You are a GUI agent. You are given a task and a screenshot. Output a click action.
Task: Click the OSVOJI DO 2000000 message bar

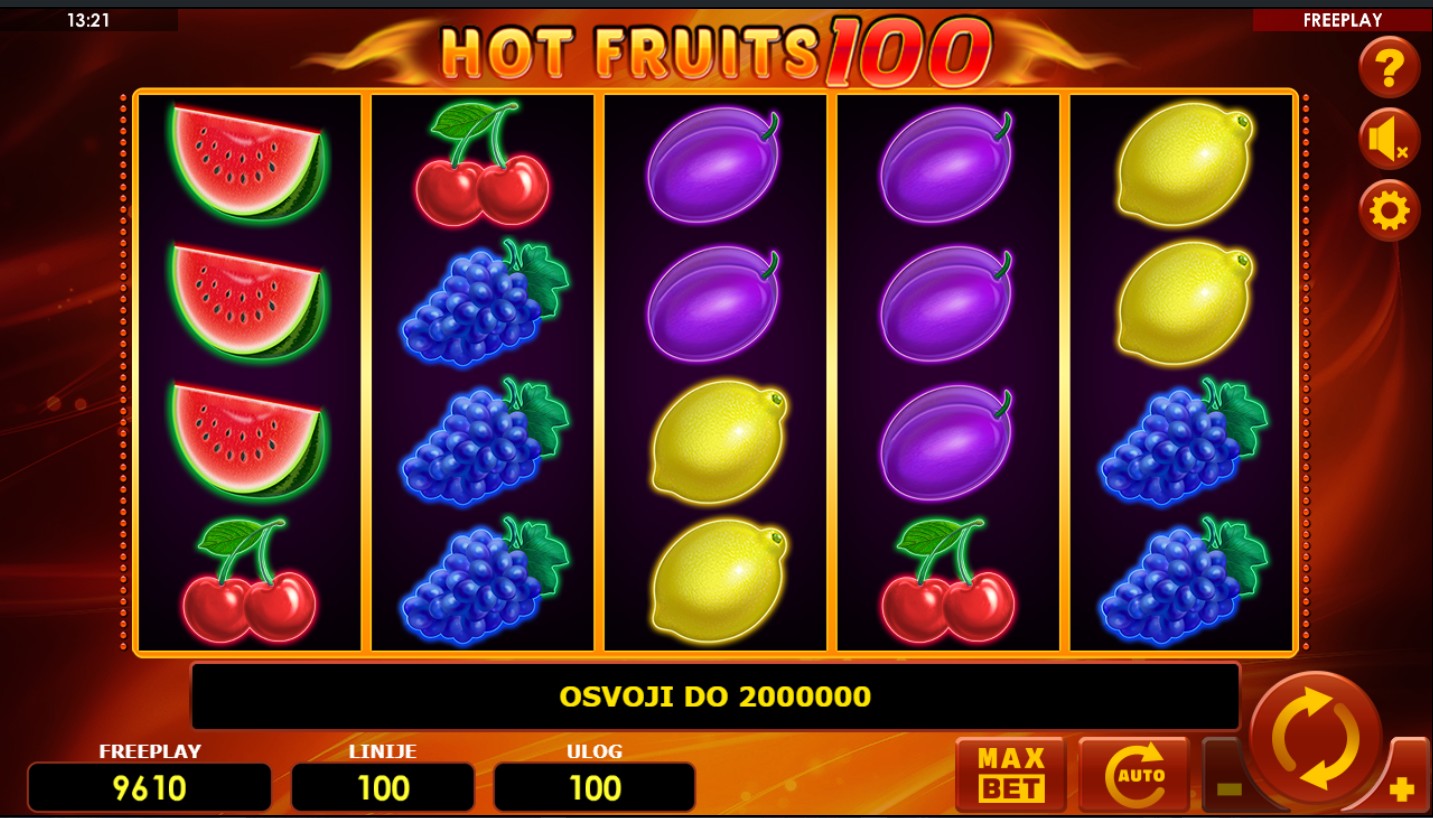[715, 696]
